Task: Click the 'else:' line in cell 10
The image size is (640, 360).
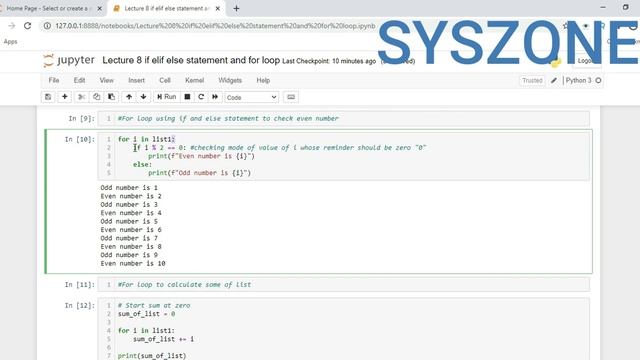Action: click(142, 164)
